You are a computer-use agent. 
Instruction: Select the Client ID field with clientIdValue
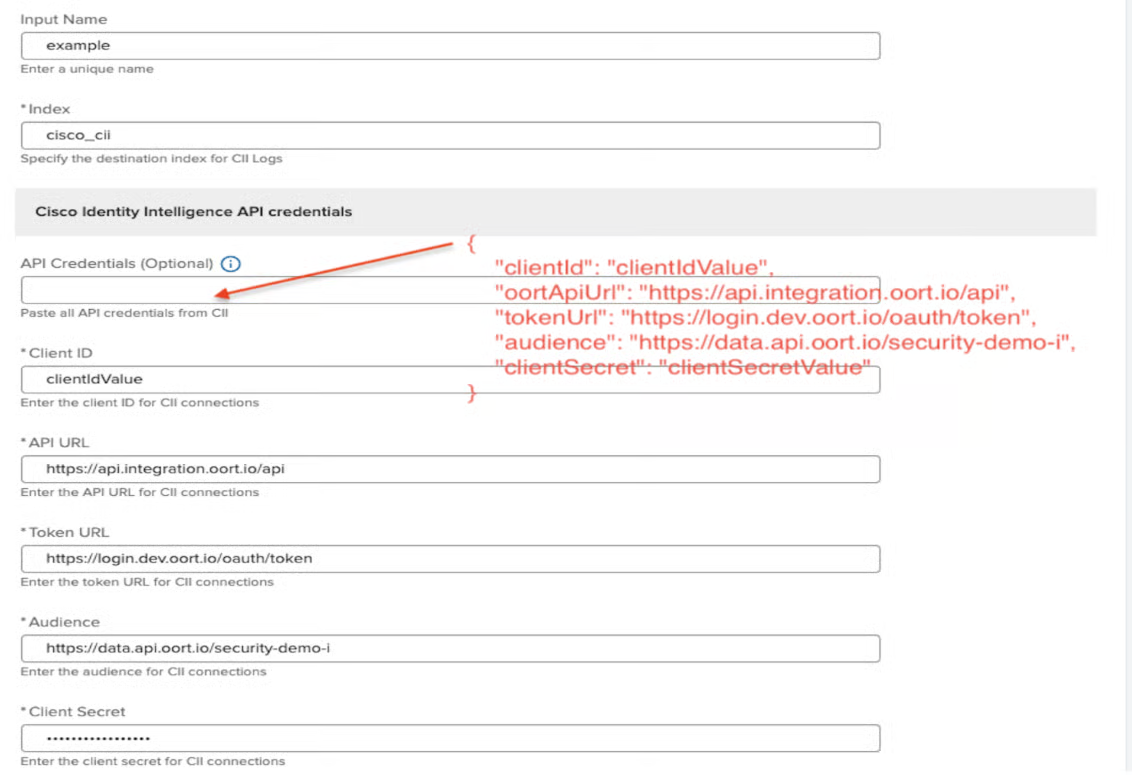tap(450, 379)
